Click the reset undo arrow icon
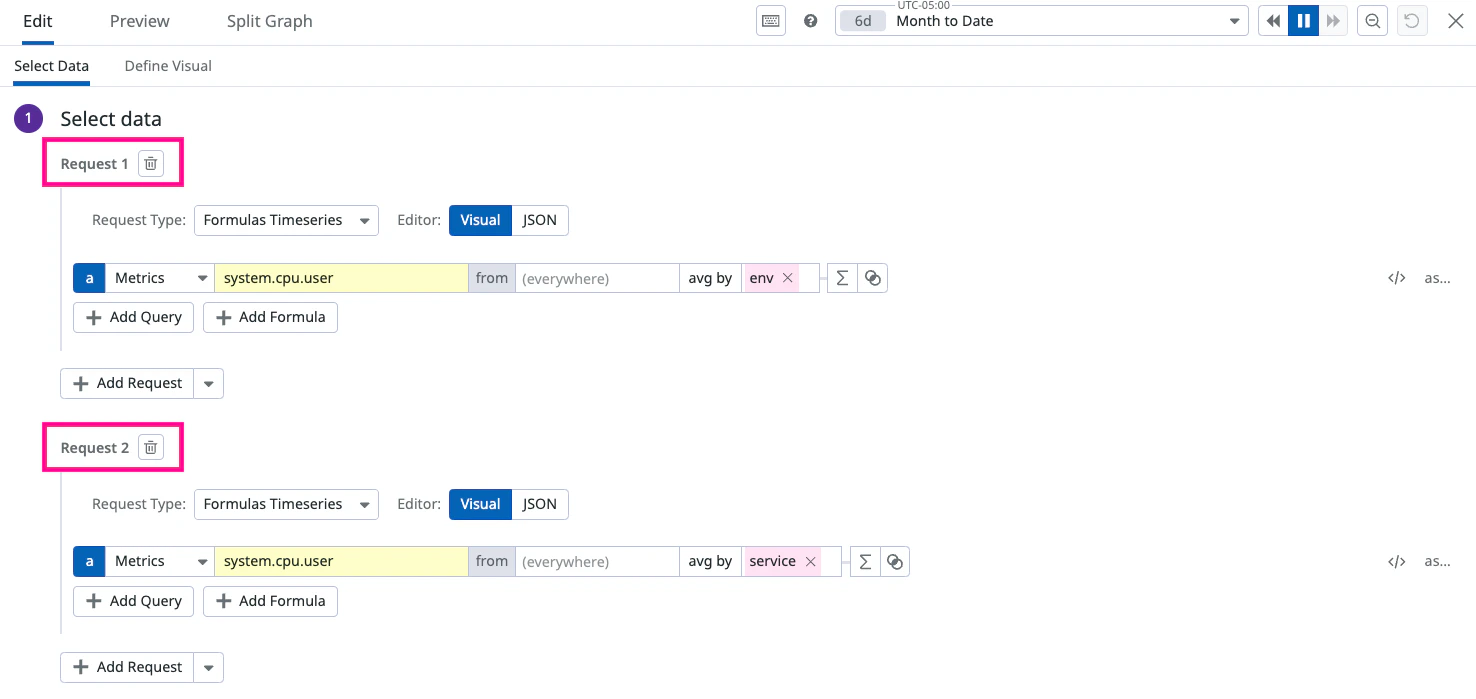This screenshot has height=699, width=1476. 1412,21
